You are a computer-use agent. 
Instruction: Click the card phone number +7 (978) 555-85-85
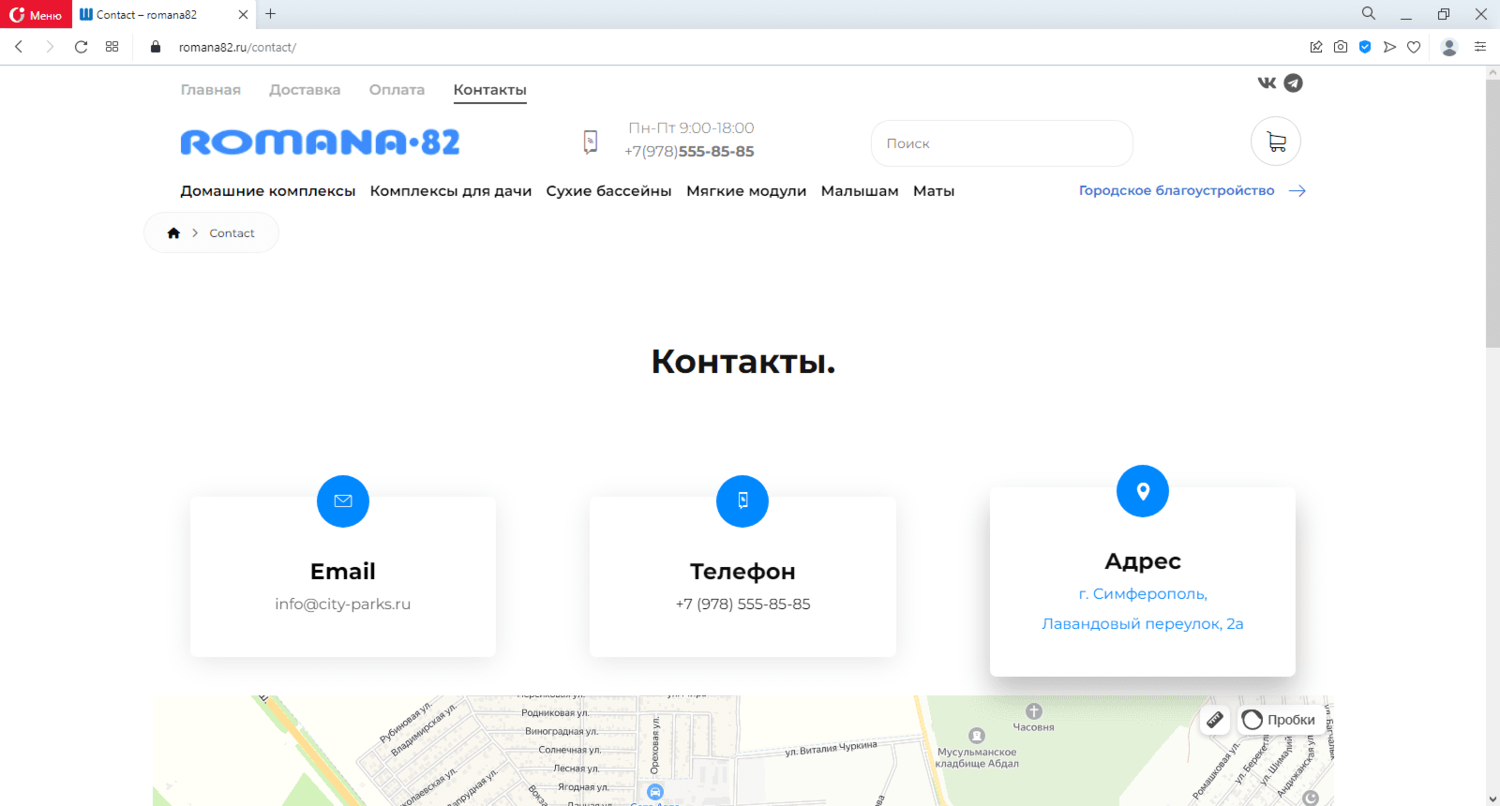coord(743,604)
